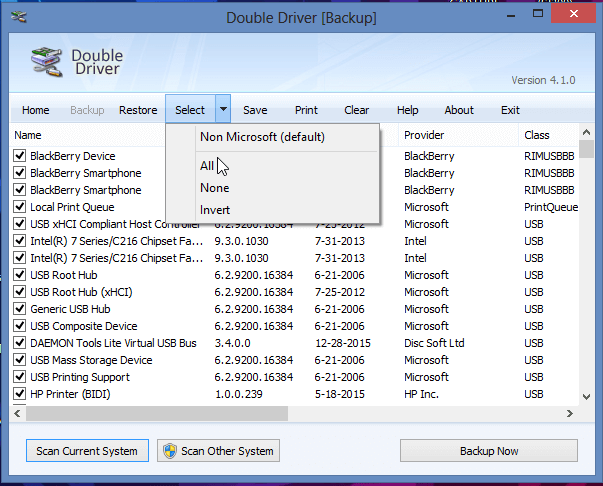Click HP Inc. provider cell
603x486 pixels.
pyautogui.click(x=421, y=394)
